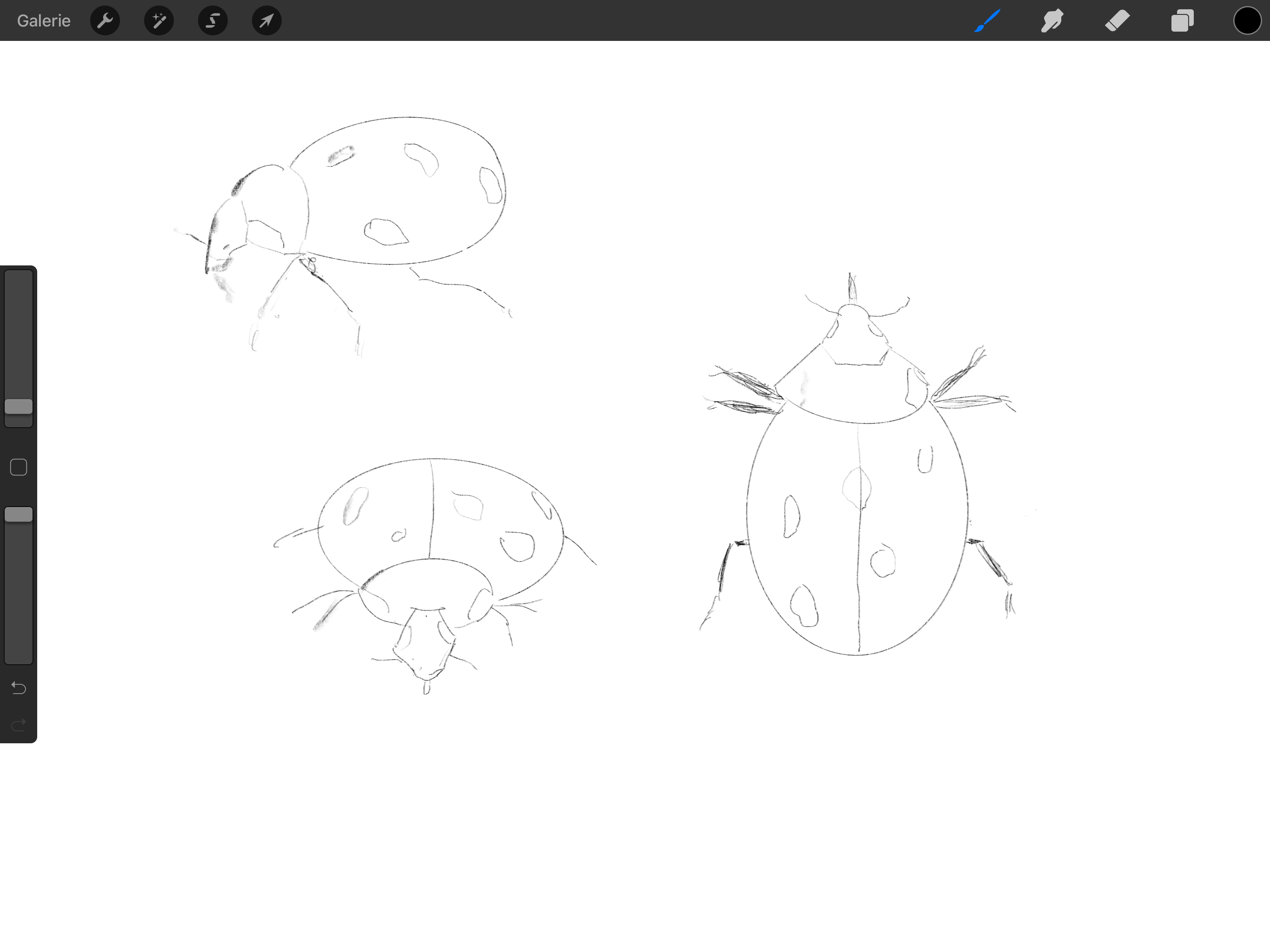Screen dimensions: 1270x952
Task: Select the Eraser tool
Action: pyautogui.click(x=1117, y=21)
